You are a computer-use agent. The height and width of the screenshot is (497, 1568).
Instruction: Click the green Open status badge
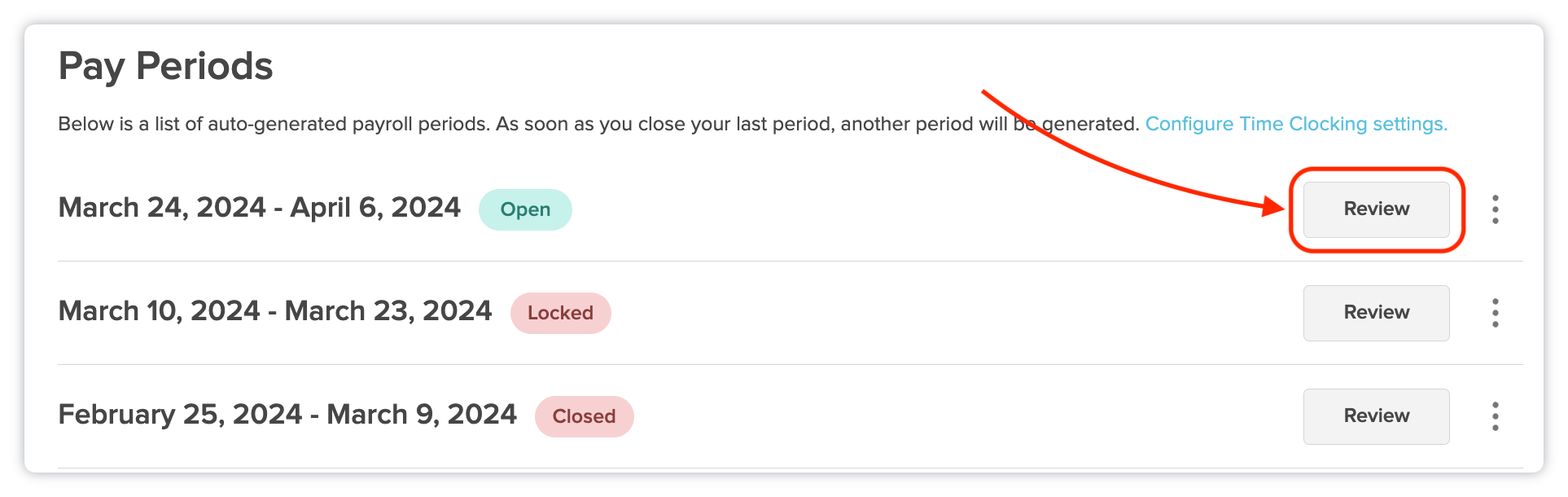[525, 209]
